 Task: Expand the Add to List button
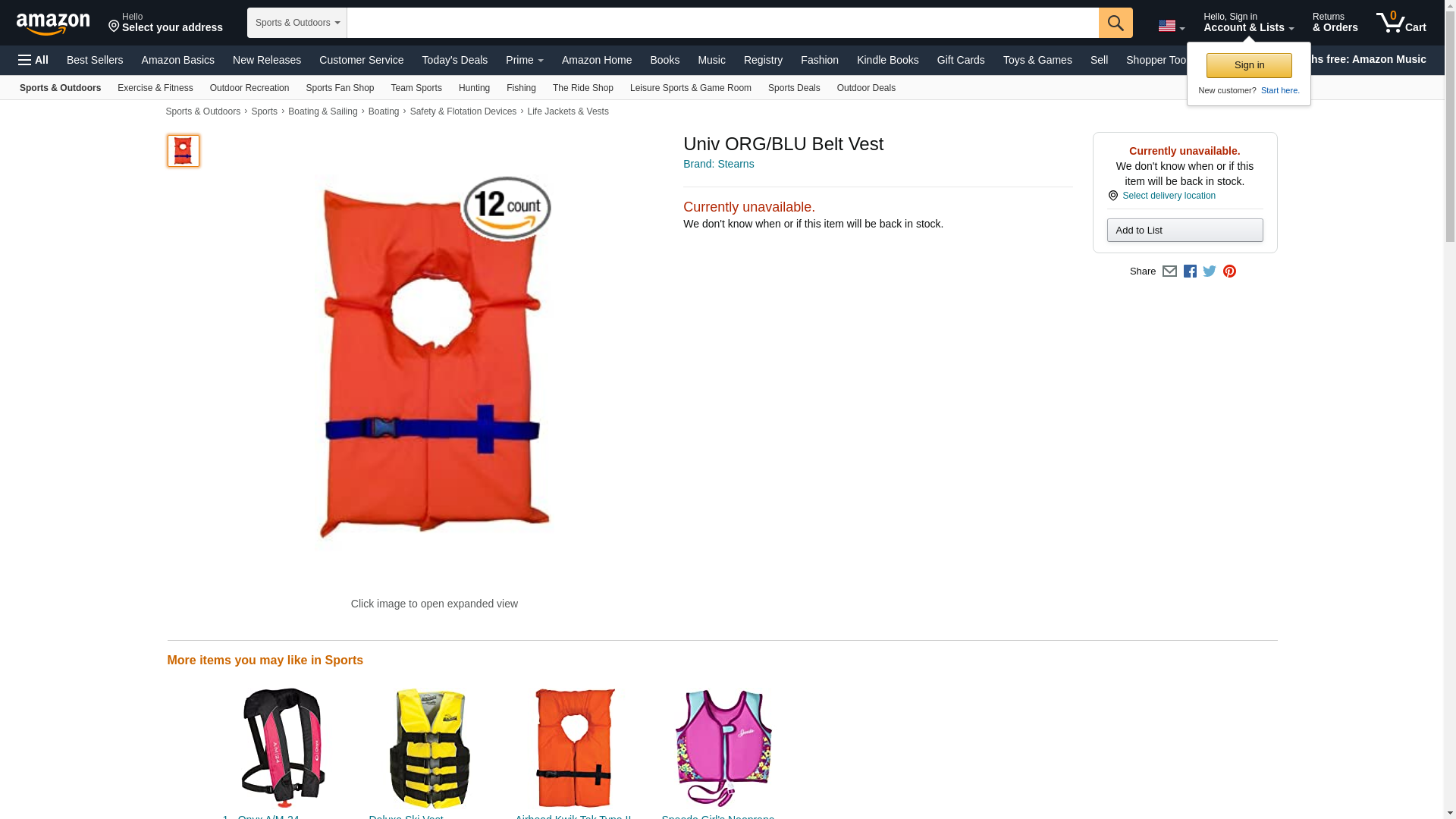1185,231
